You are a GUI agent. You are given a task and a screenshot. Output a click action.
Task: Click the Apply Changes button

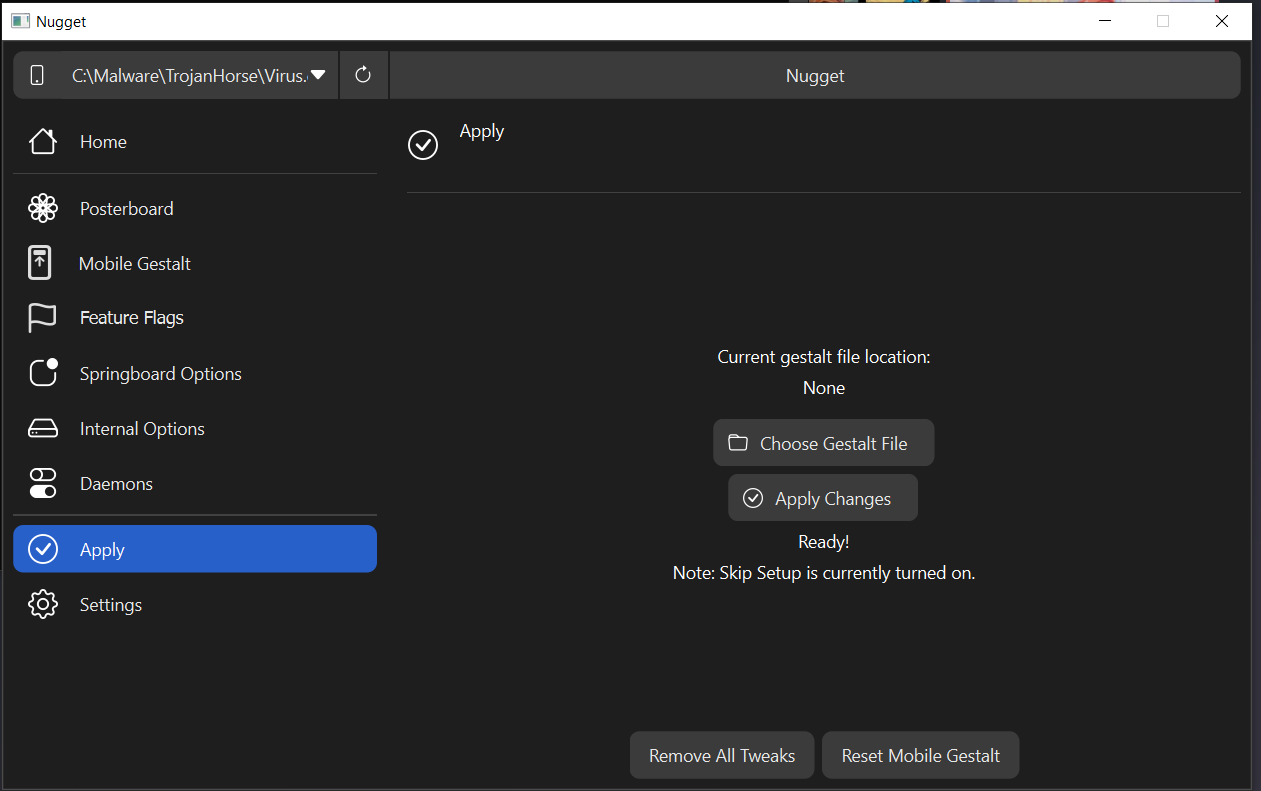(822, 498)
